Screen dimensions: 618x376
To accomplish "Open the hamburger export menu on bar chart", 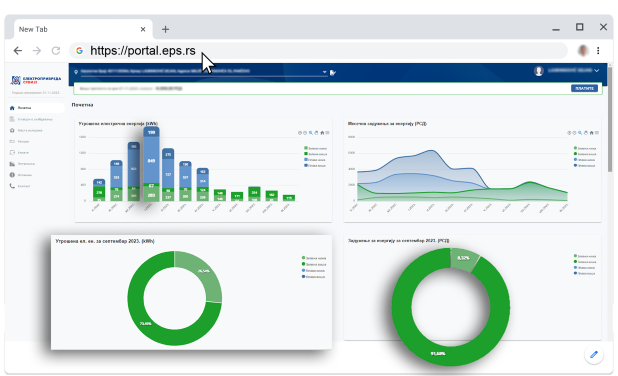I will pyautogui.click(x=328, y=133).
